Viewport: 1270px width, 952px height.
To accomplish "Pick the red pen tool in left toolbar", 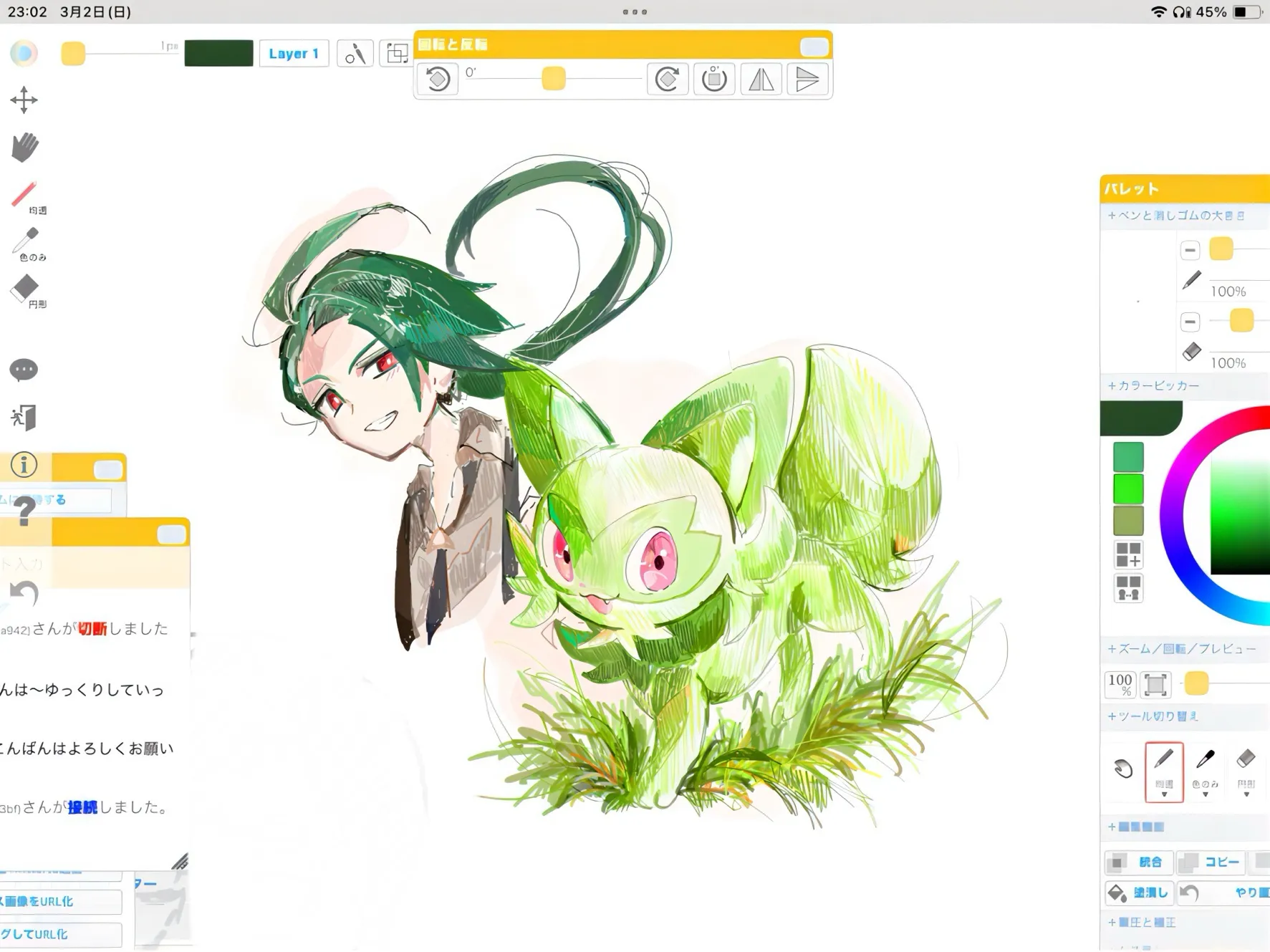I will click(x=26, y=196).
